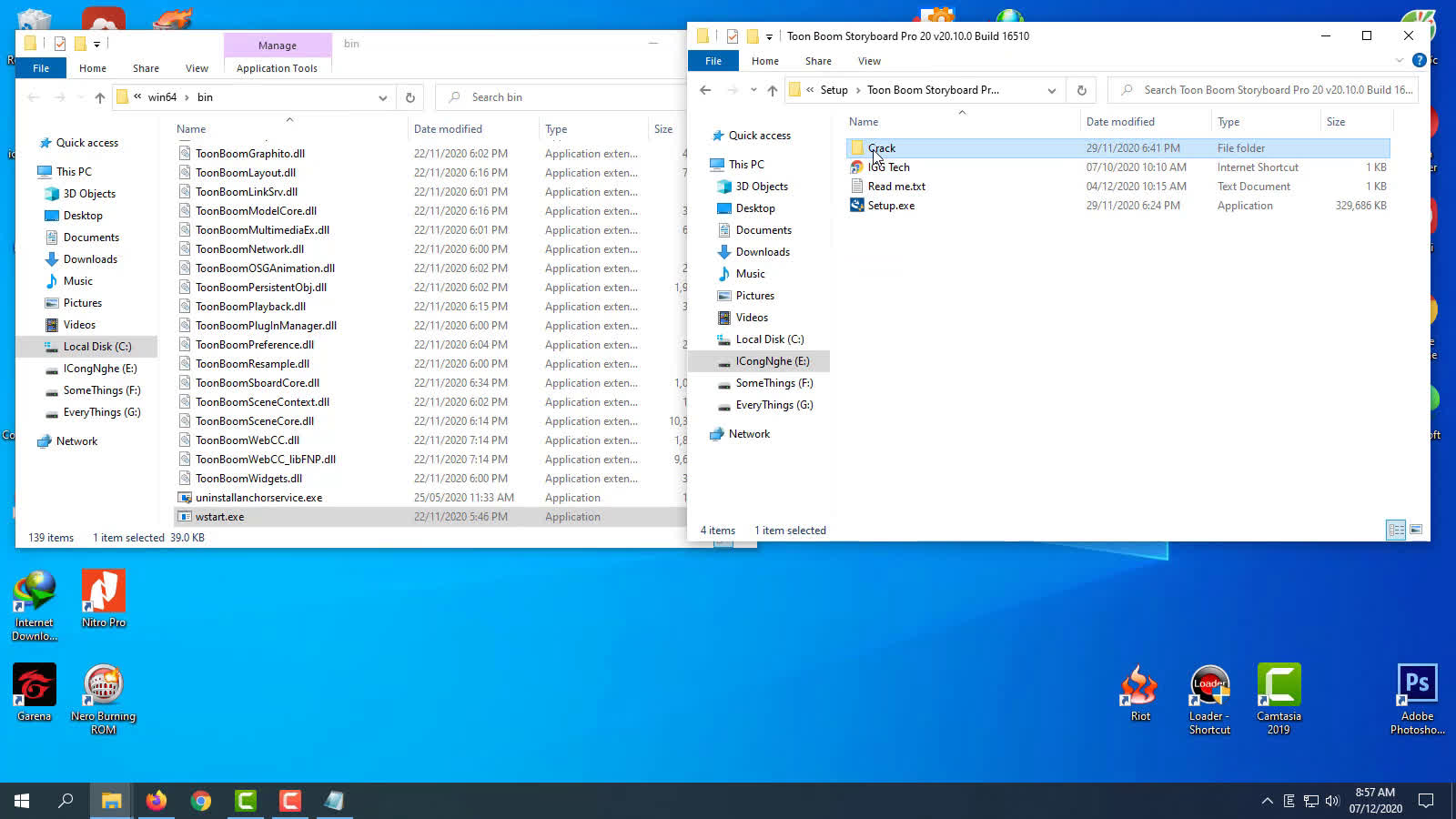Go up one level in the bin window
This screenshot has width=1456, height=819.
coord(100,97)
